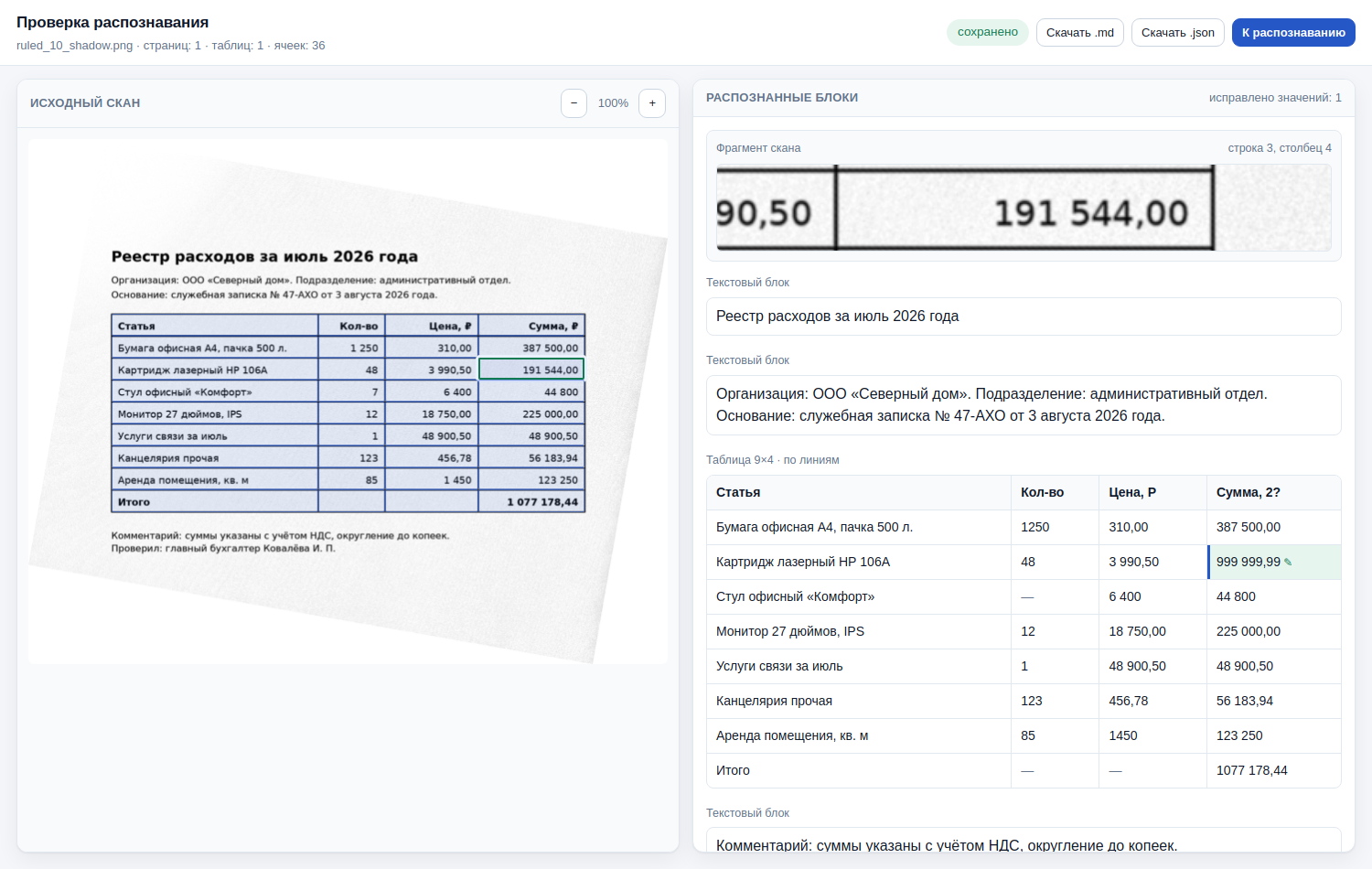Select recognized sum cell 56 183,94
Image resolution: width=1372 pixels, height=869 pixels.
tap(1274, 702)
